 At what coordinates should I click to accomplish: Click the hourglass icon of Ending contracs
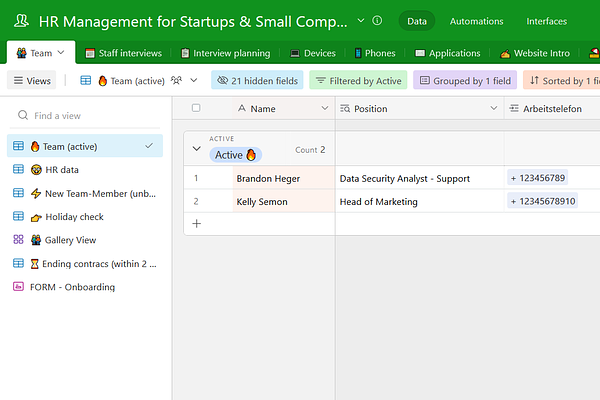[34, 264]
